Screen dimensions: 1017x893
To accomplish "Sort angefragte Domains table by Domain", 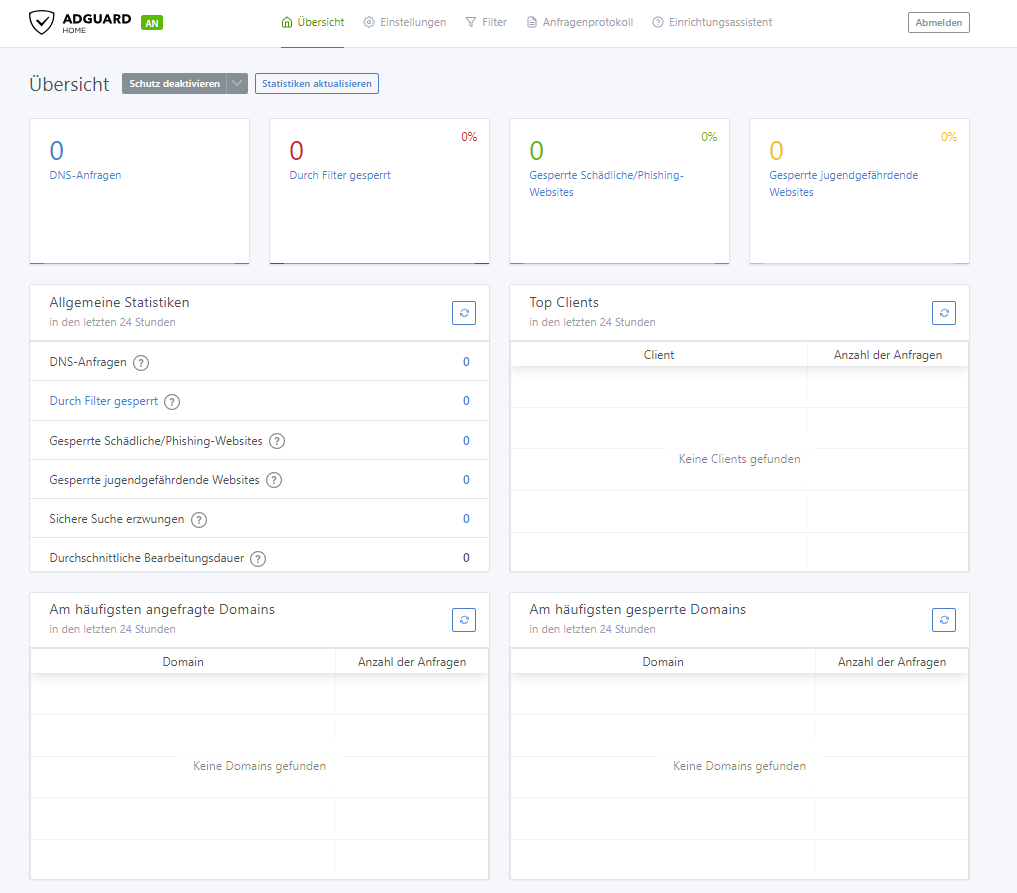I will tap(183, 661).
